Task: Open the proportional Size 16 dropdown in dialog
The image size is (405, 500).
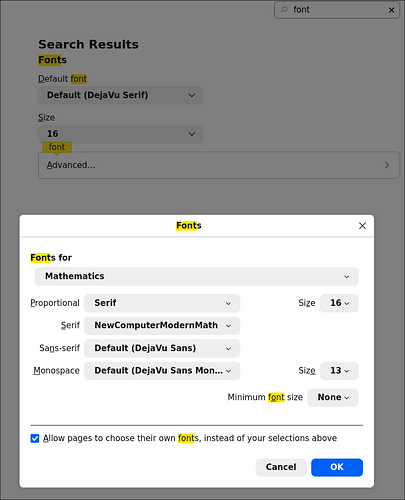Action: click(339, 303)
